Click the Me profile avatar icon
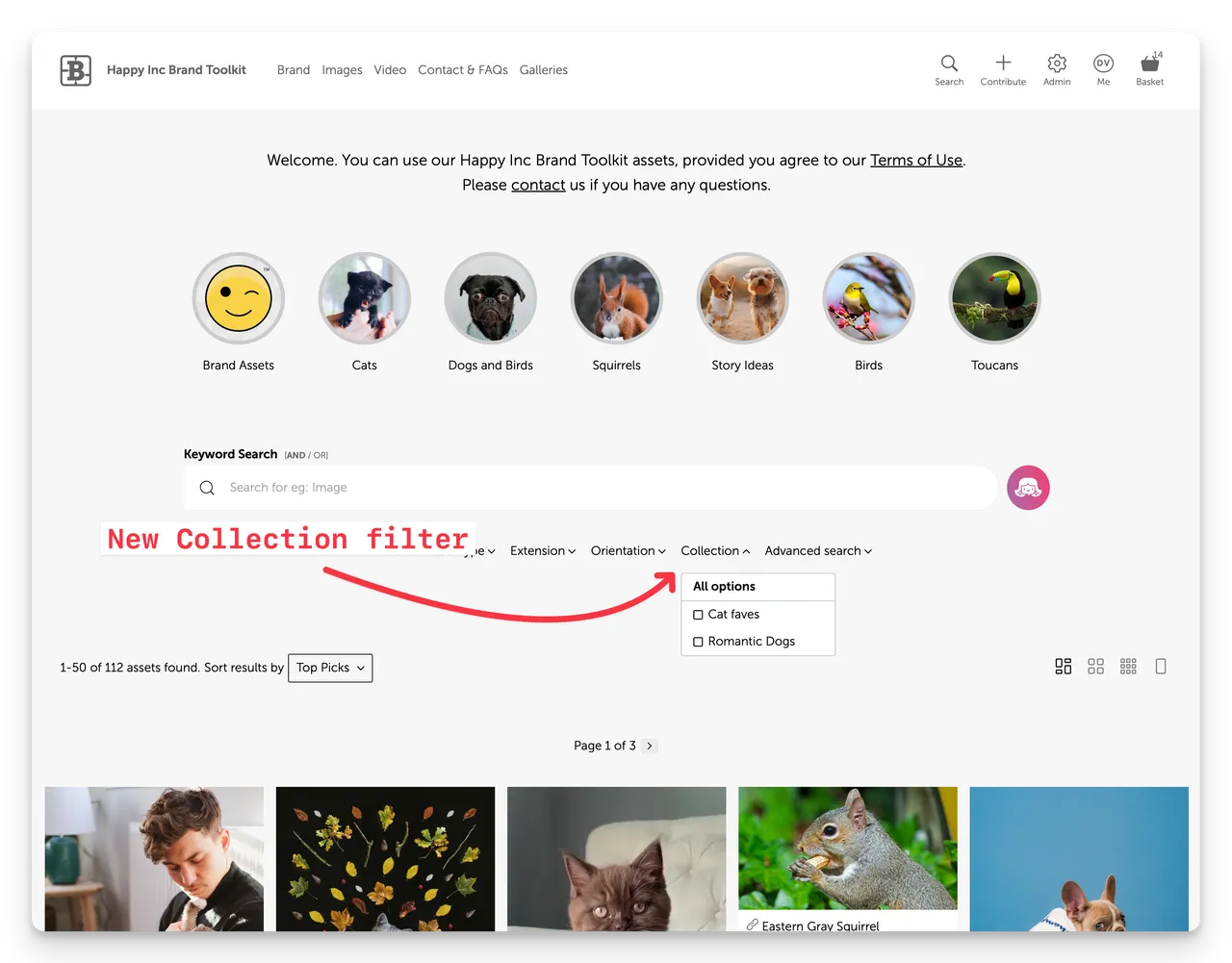Viewport: 1232px width, 963px height. tap(1103, 63)
